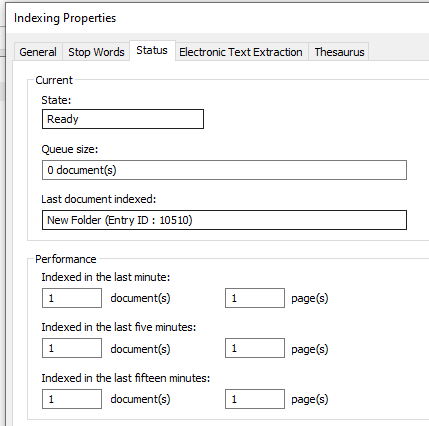This screenshot has width=429, height=426.
Task: Click the Queue size field
Action: point(224,170)
